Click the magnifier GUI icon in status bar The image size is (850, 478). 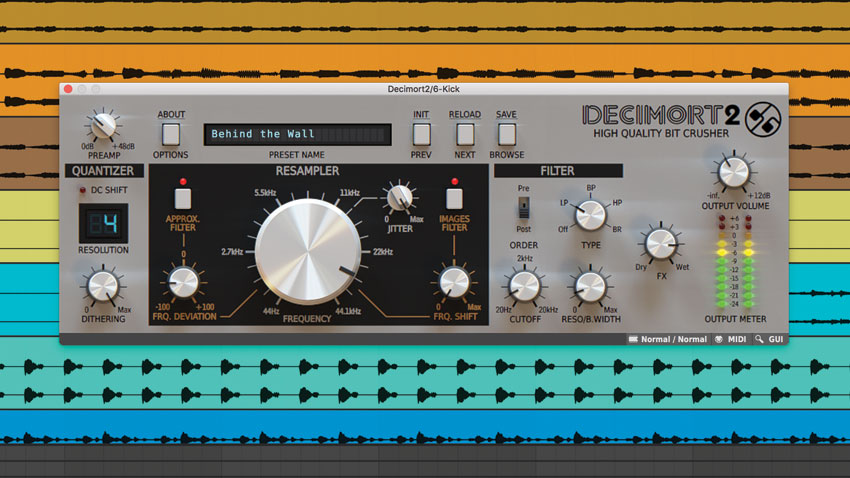759,339
